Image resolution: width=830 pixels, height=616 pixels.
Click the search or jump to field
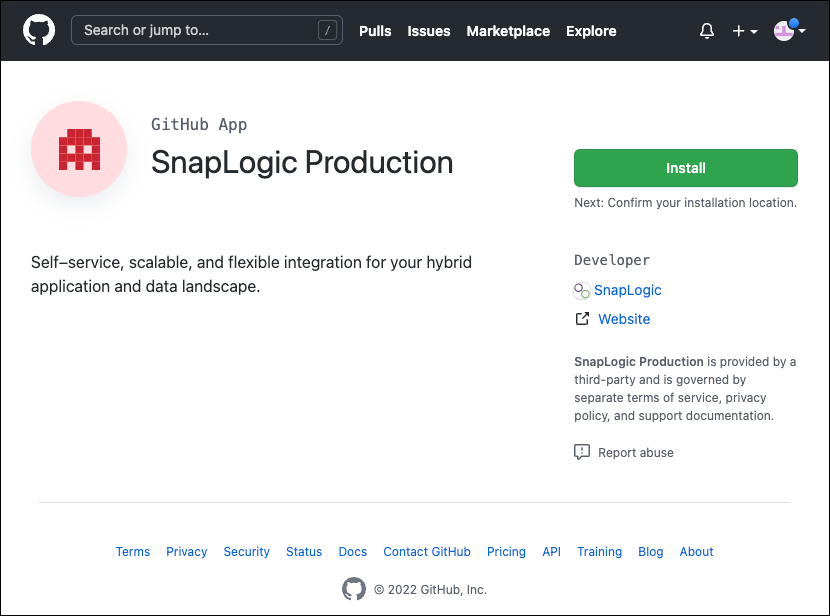(206, 30)
